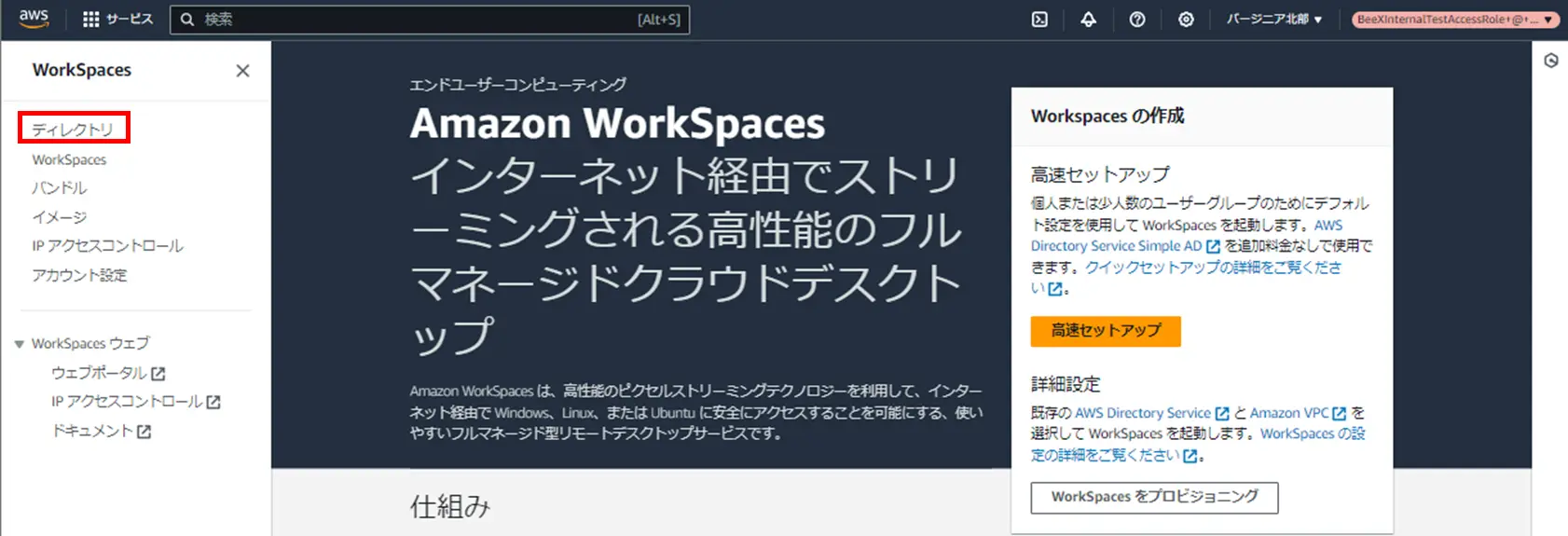Open the ドキュメント external link
The width and height of the screenshot is (1568, 536).
click(x=102, y=431)
